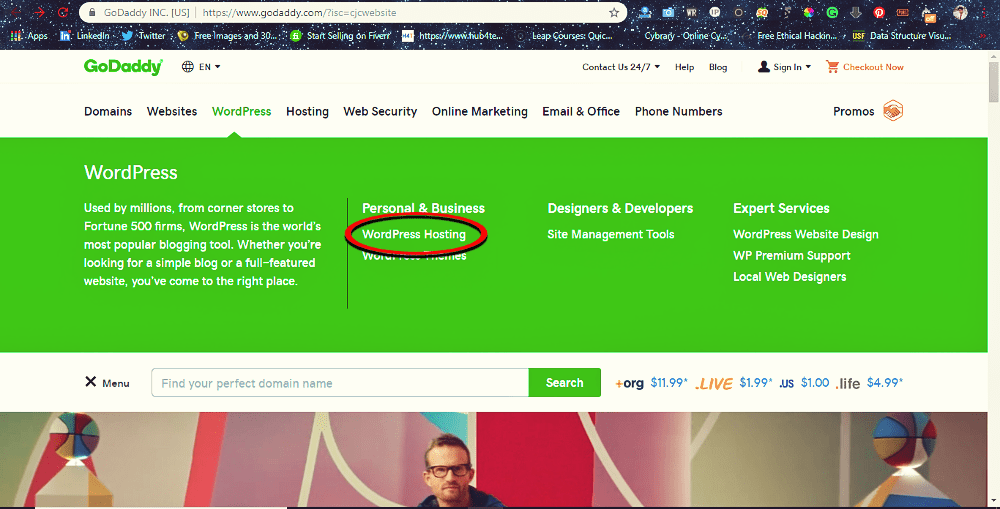Click the Promos handshake icon

893,111
